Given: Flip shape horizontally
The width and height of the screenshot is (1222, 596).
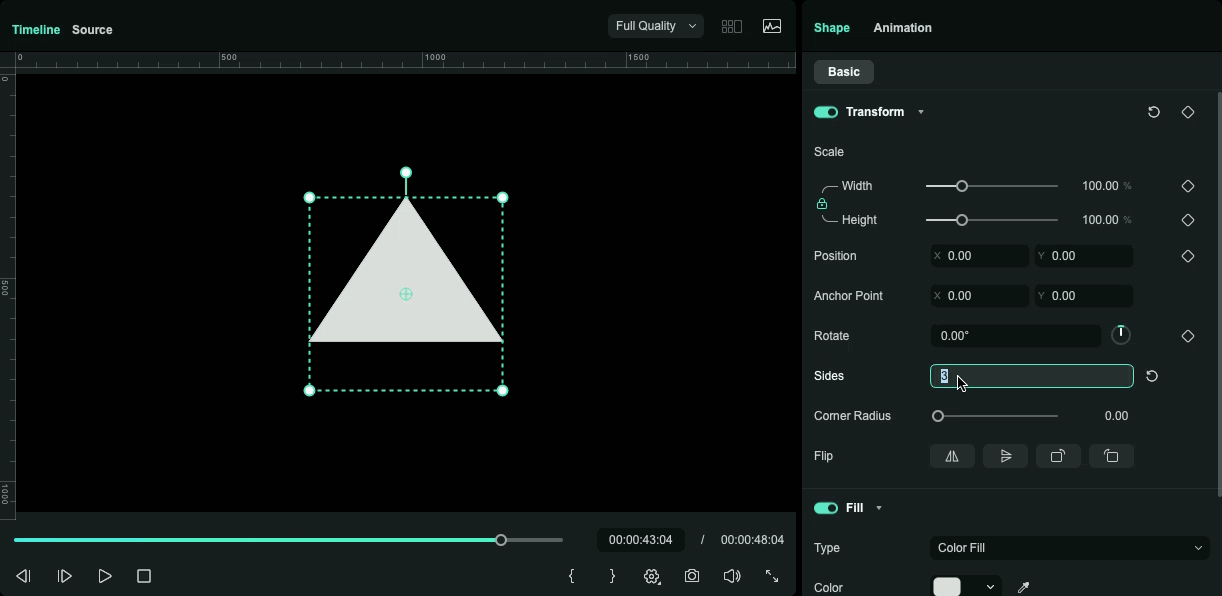Looking at the screenshot, I should tap(952, 456).
